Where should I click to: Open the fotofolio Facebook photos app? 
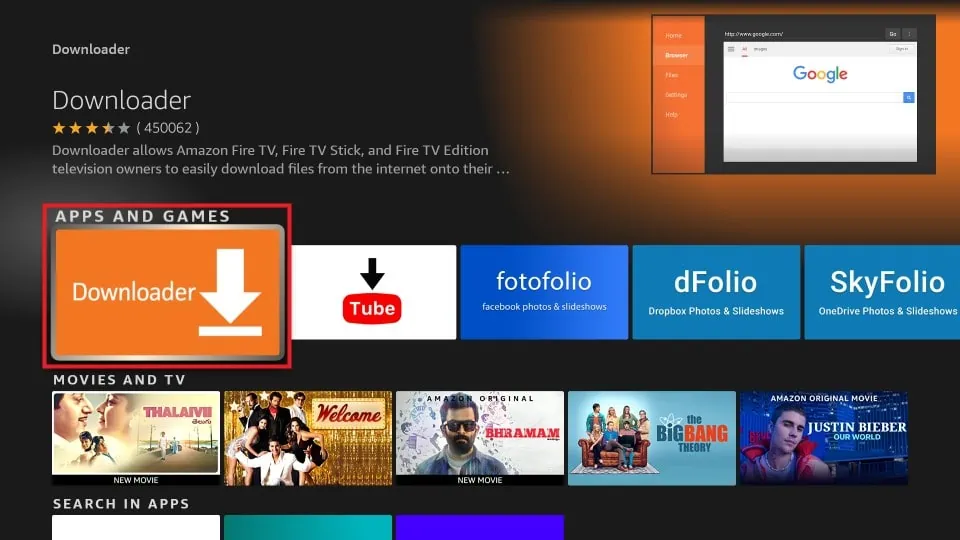[544, 292]
